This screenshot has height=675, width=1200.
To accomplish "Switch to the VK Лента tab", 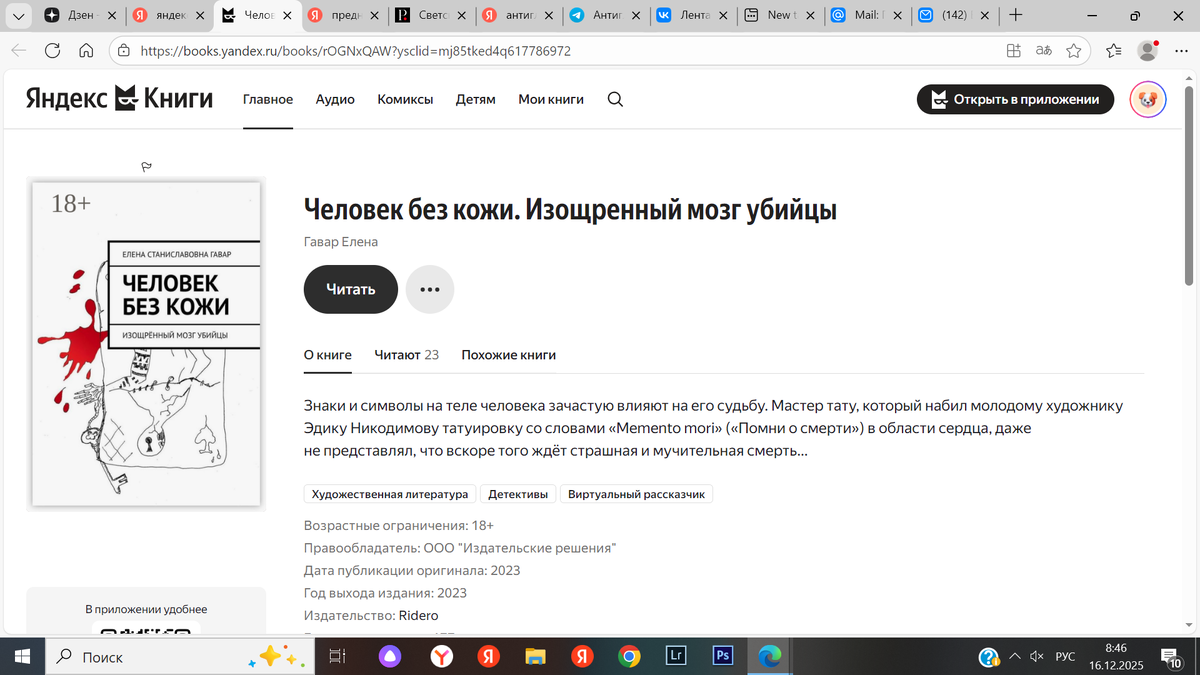I will click(693, 15).
